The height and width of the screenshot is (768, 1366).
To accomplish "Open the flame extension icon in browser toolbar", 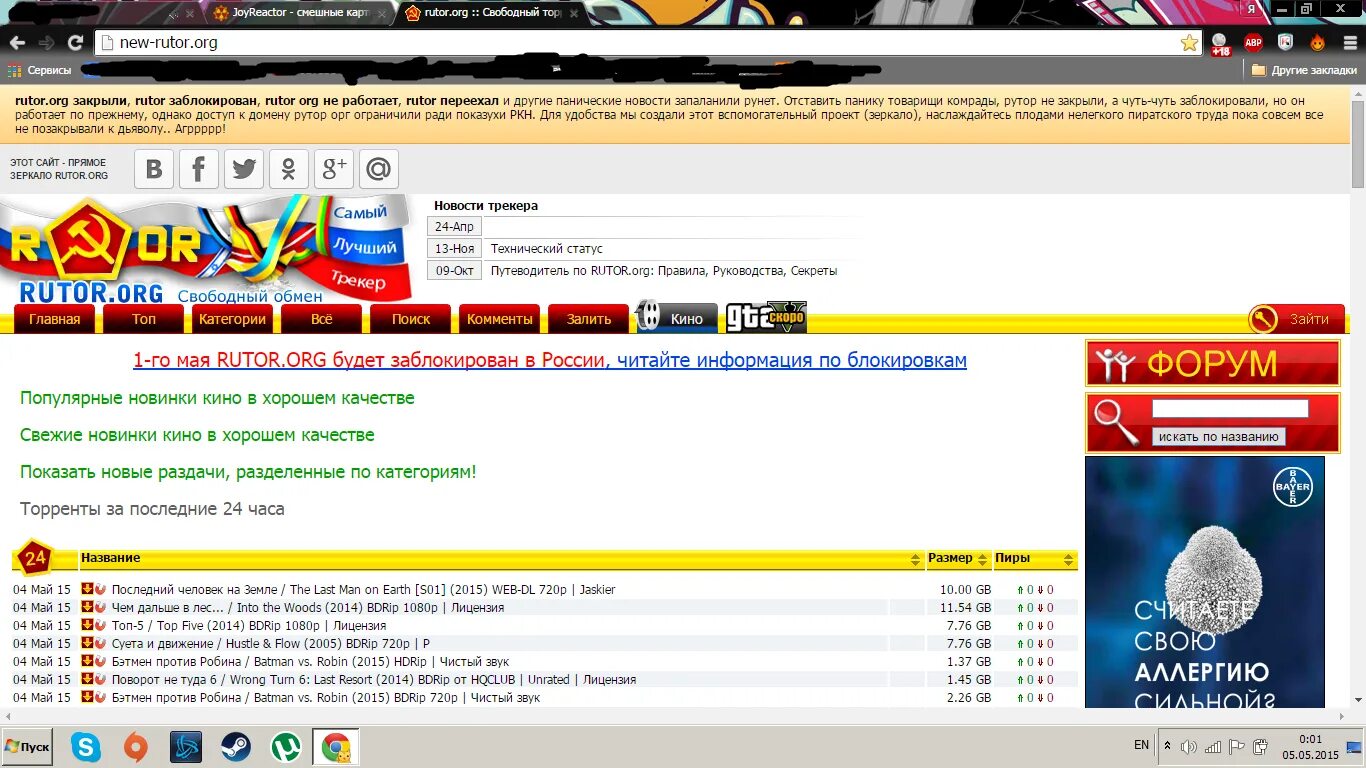I will pos(1318,43).
